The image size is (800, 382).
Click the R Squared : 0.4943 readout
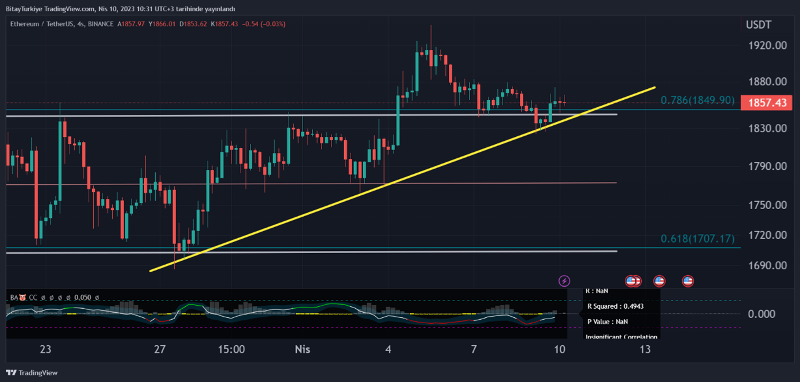click(x=615, y=307)
